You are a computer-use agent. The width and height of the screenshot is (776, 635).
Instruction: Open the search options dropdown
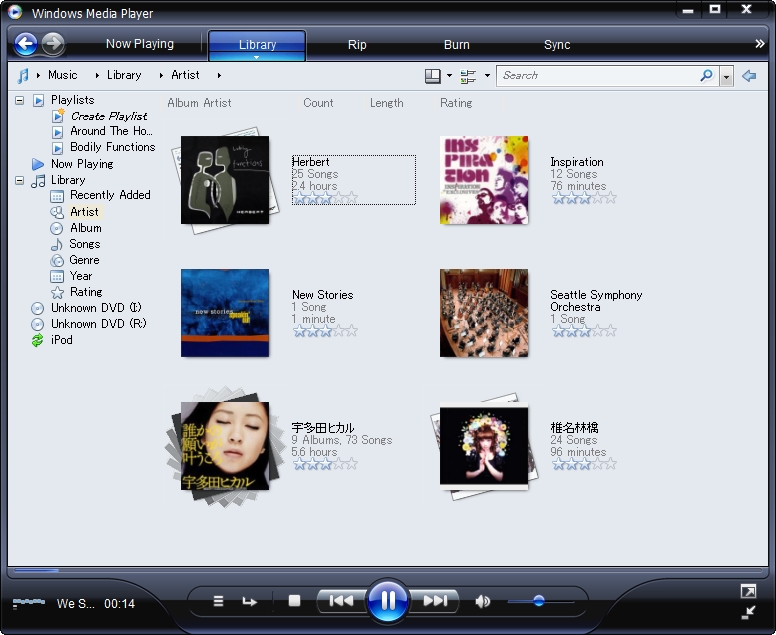tap(726, 77)
